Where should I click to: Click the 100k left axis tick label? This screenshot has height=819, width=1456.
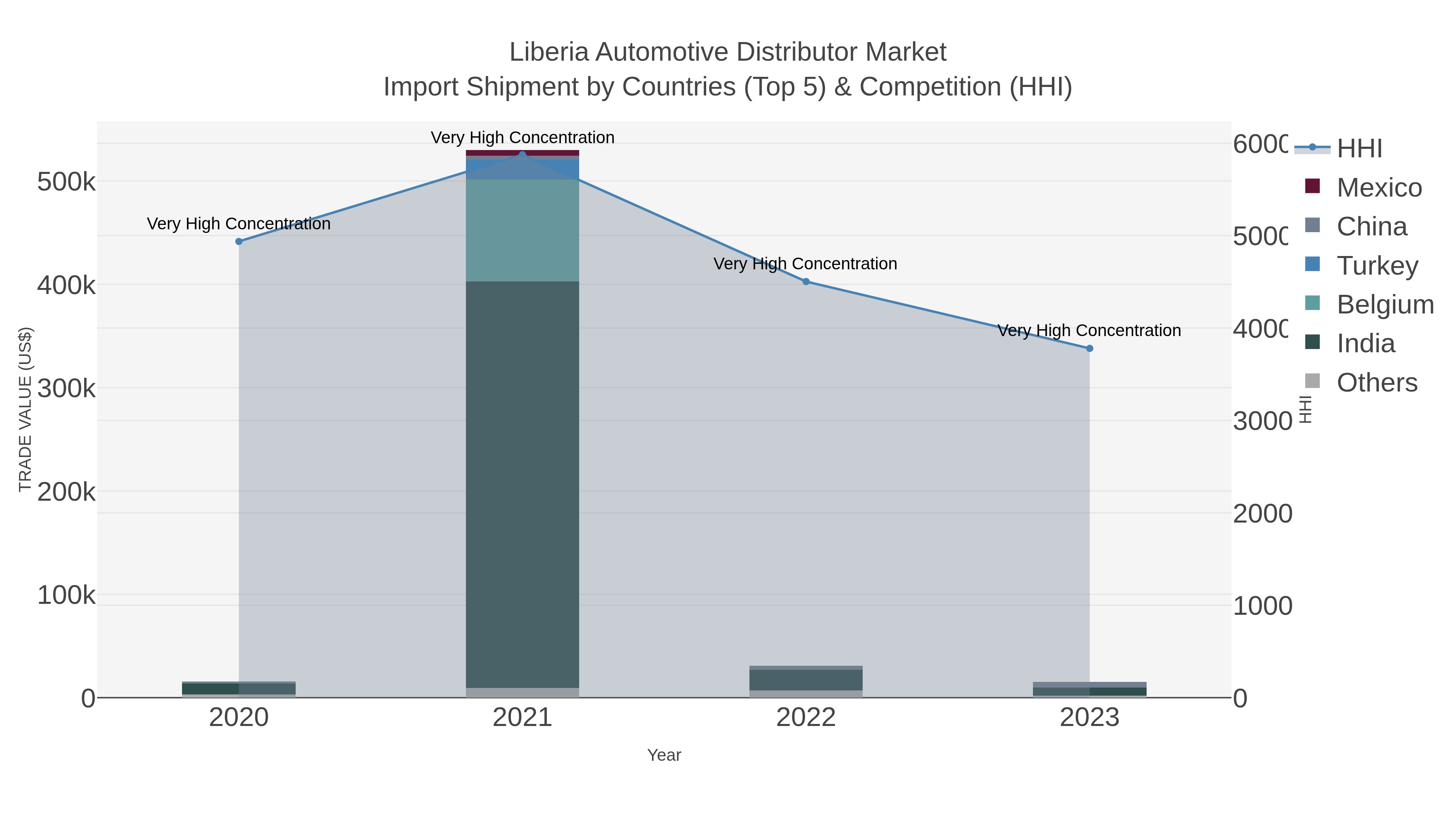pos(66,595)
